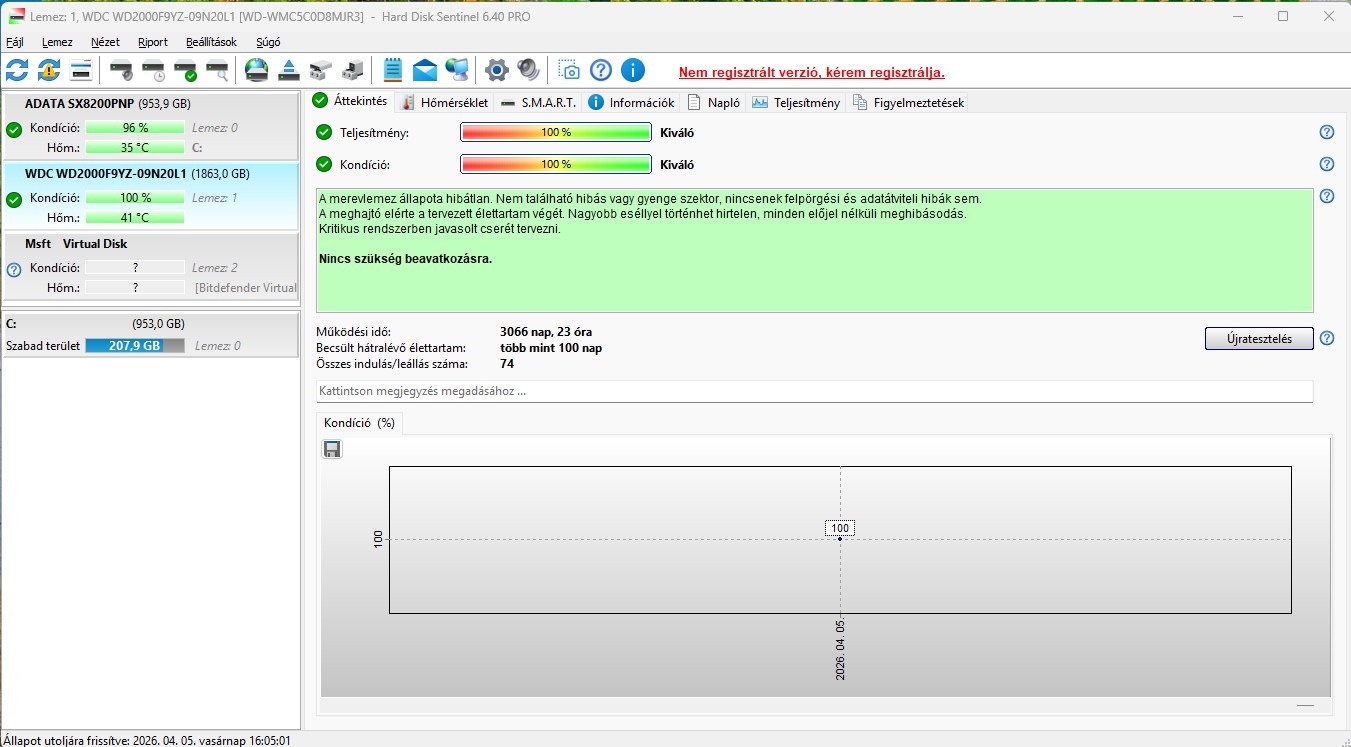Take a screenshot with the camera icon

click(x=569, y=70)
